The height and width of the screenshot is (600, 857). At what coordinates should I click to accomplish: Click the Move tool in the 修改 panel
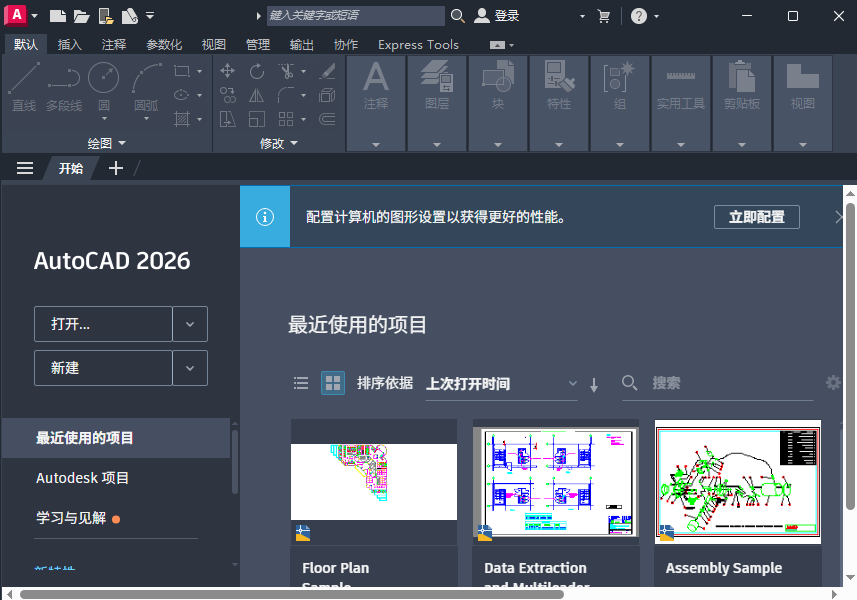[228, 72]
